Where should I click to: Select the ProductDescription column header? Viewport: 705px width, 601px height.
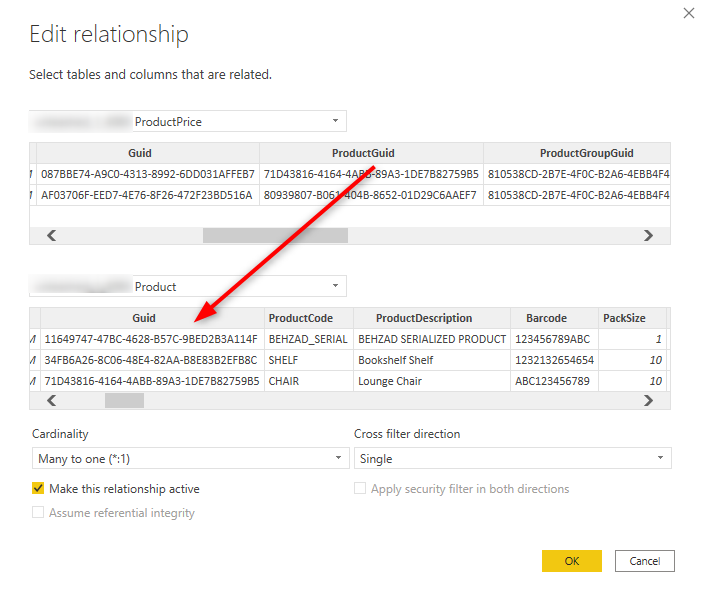(x=432, y=318)
